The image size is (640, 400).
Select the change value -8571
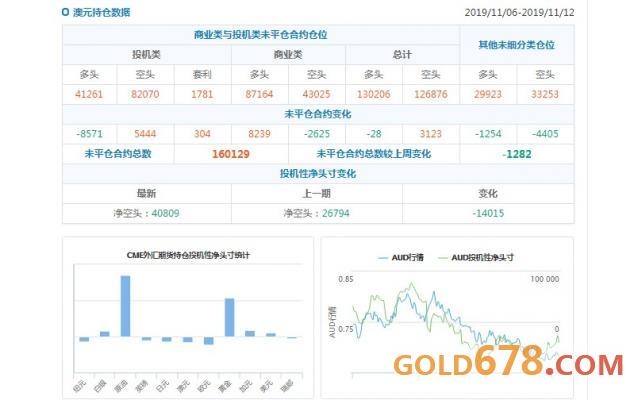[x=89, y=134]
